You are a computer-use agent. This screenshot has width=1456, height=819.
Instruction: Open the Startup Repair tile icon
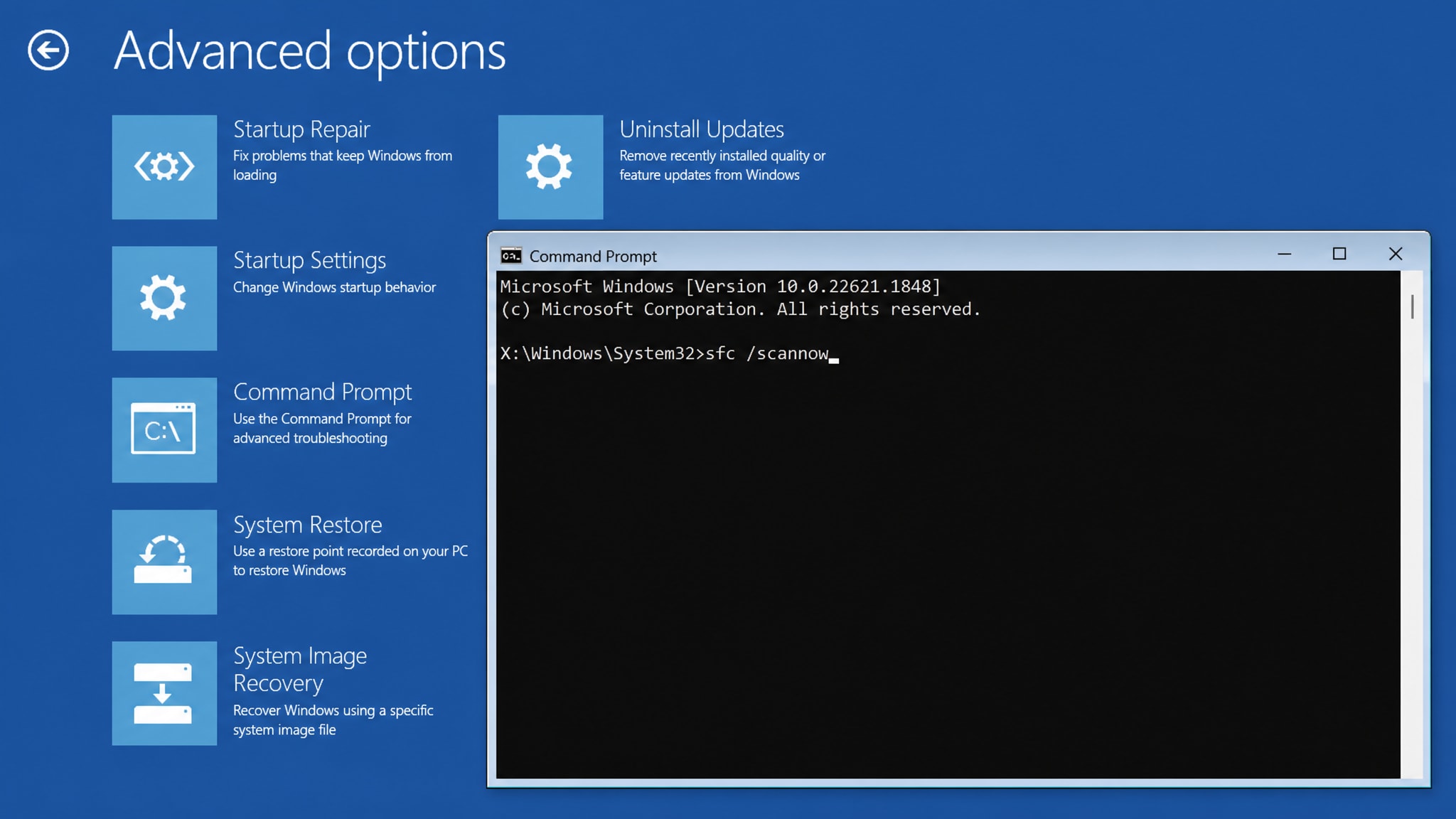(x=164, y=167)
